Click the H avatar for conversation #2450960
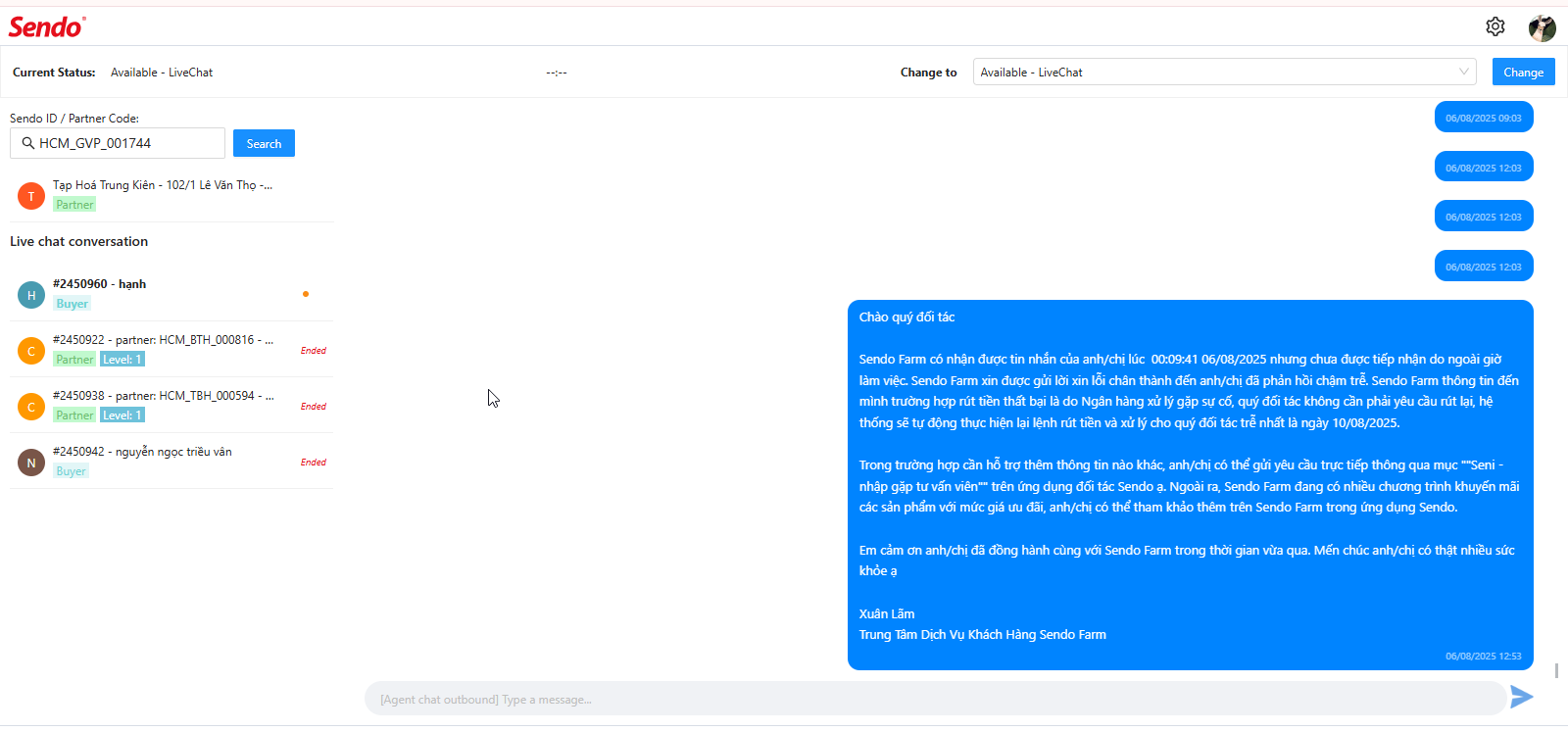1568x732 pixels. click(31, 295)
